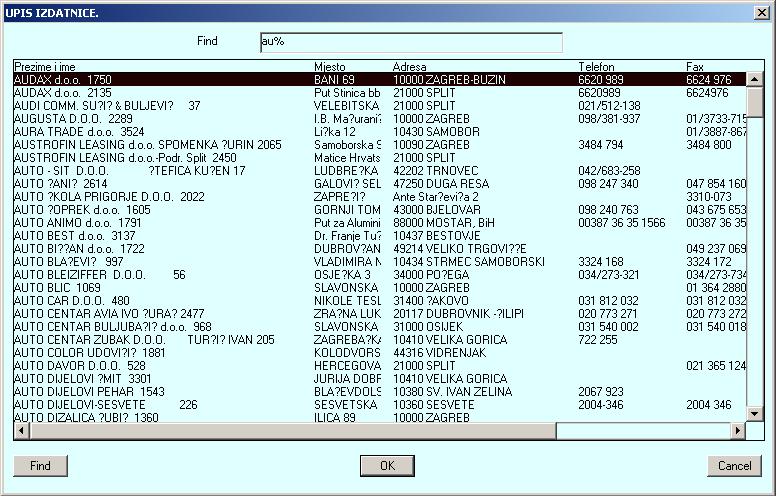
Task: Select the AUTO BEST d.o.o. 3137 row
Action: [380, 236]
